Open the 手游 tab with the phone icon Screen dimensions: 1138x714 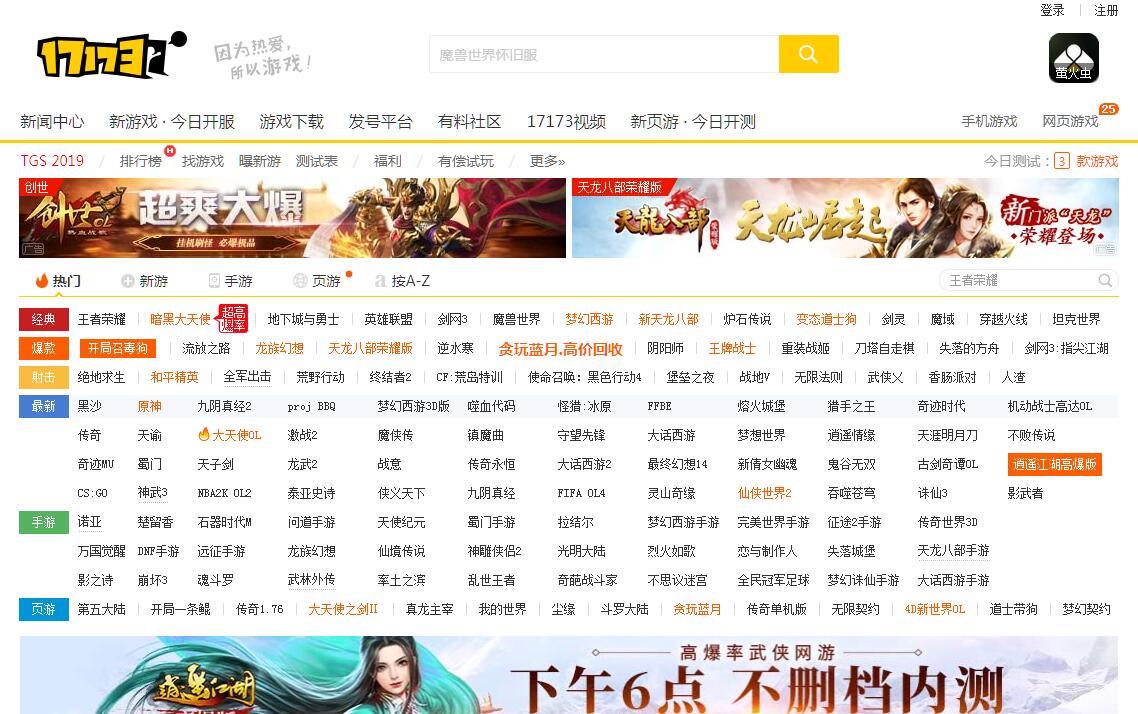coord(230,281)
